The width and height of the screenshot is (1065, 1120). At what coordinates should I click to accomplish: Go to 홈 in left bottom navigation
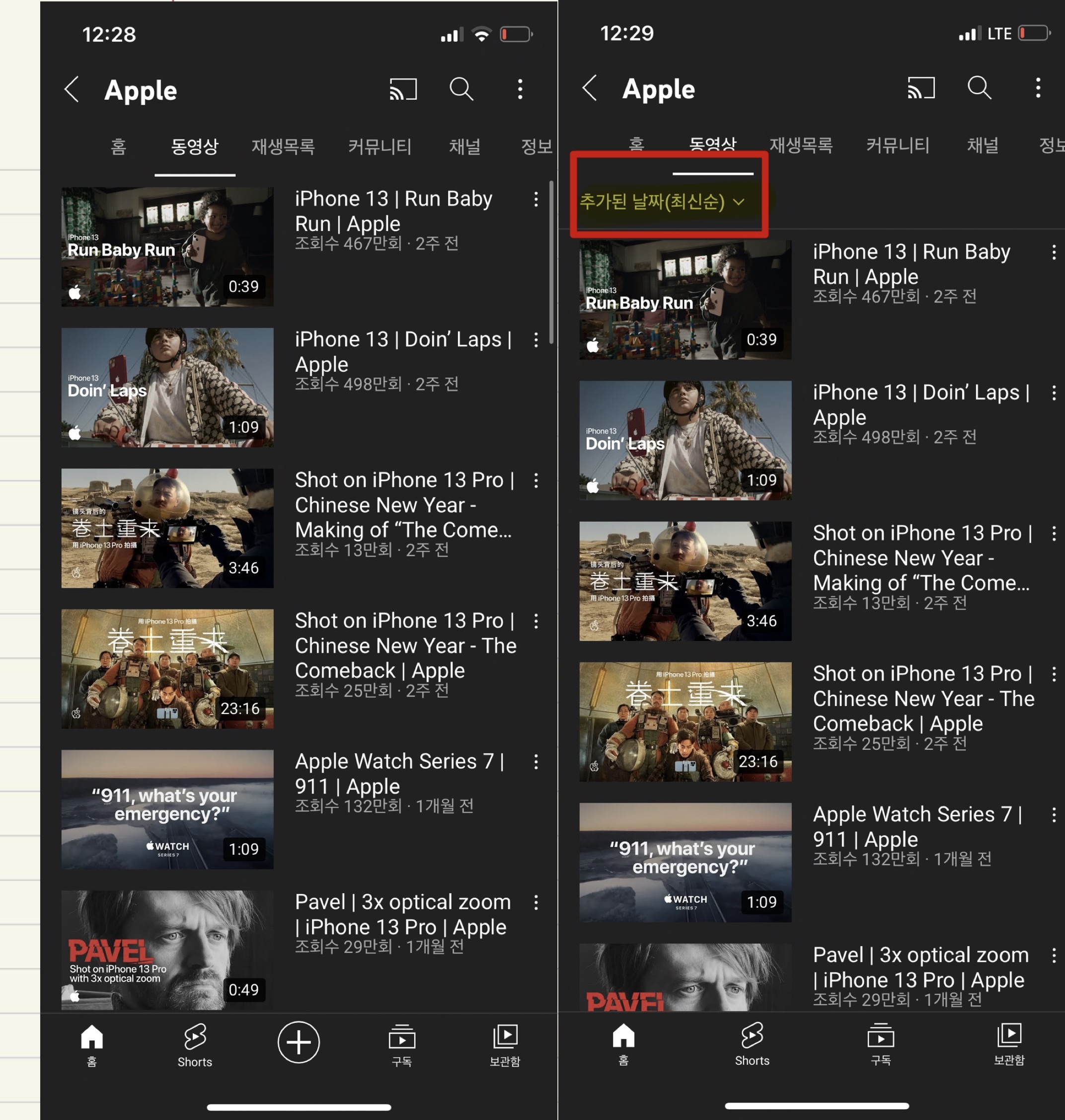coord(92,1045)
